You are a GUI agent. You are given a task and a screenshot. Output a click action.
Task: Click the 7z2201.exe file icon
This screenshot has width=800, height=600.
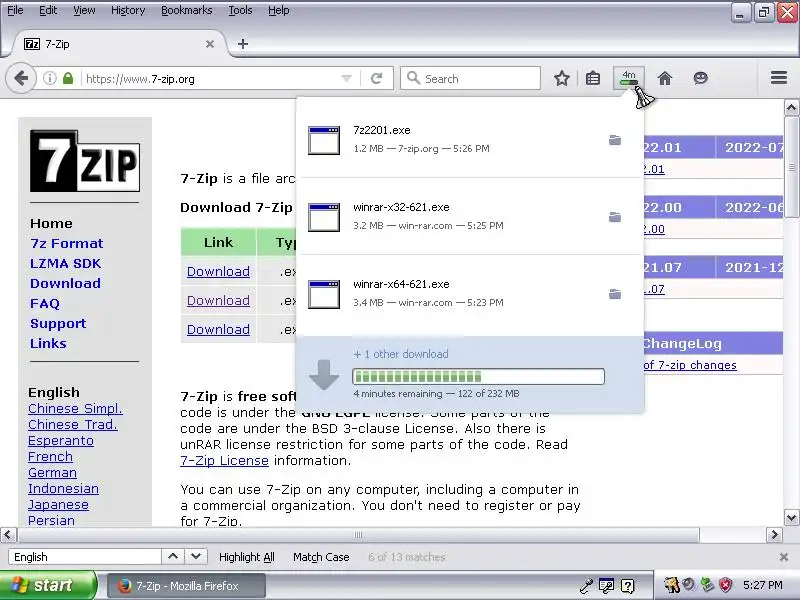point(324,140)
